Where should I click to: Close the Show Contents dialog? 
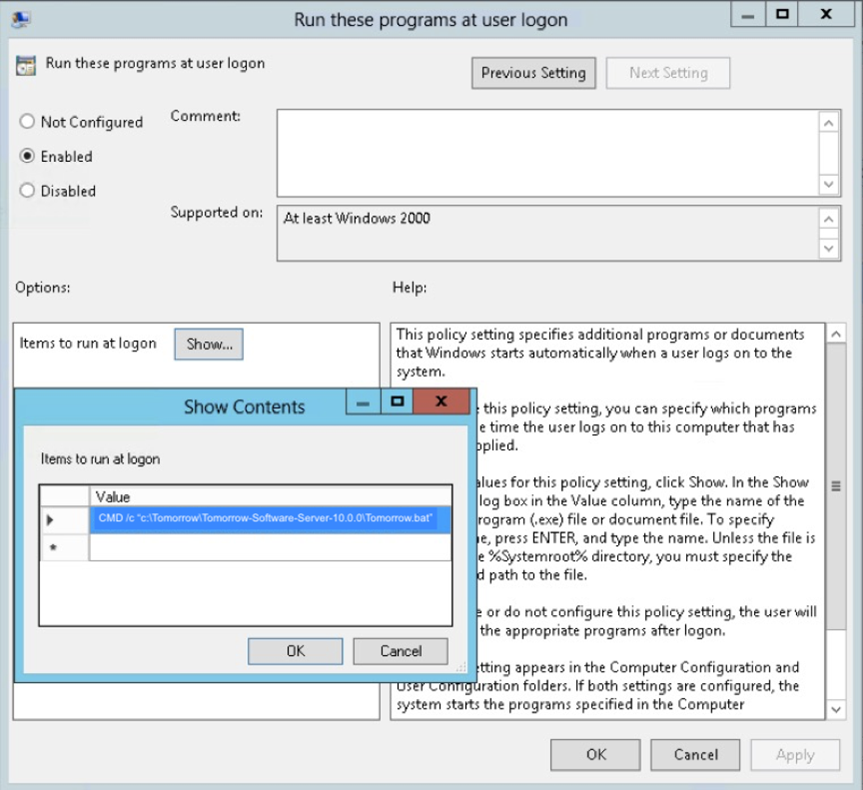[x=441, y=402]
